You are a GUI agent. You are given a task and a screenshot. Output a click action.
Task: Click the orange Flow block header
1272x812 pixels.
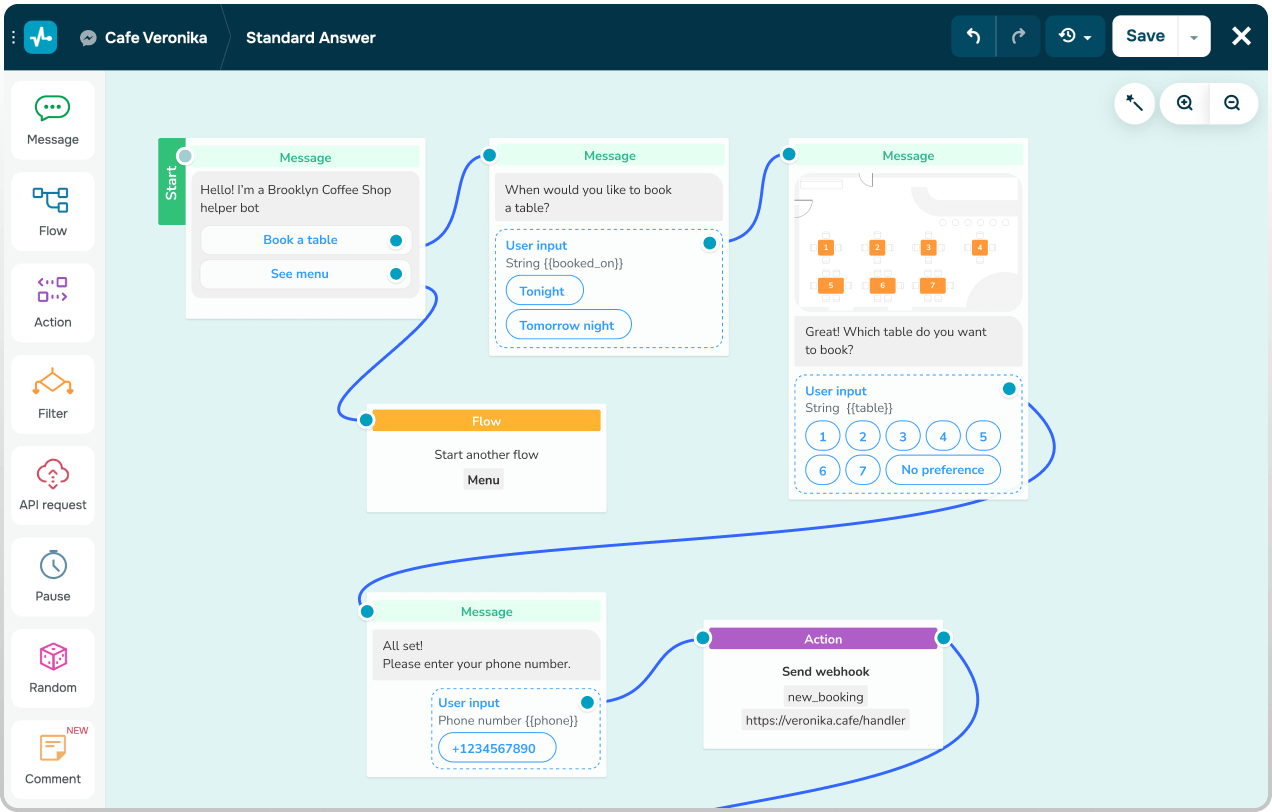click(x=487, y=421)
